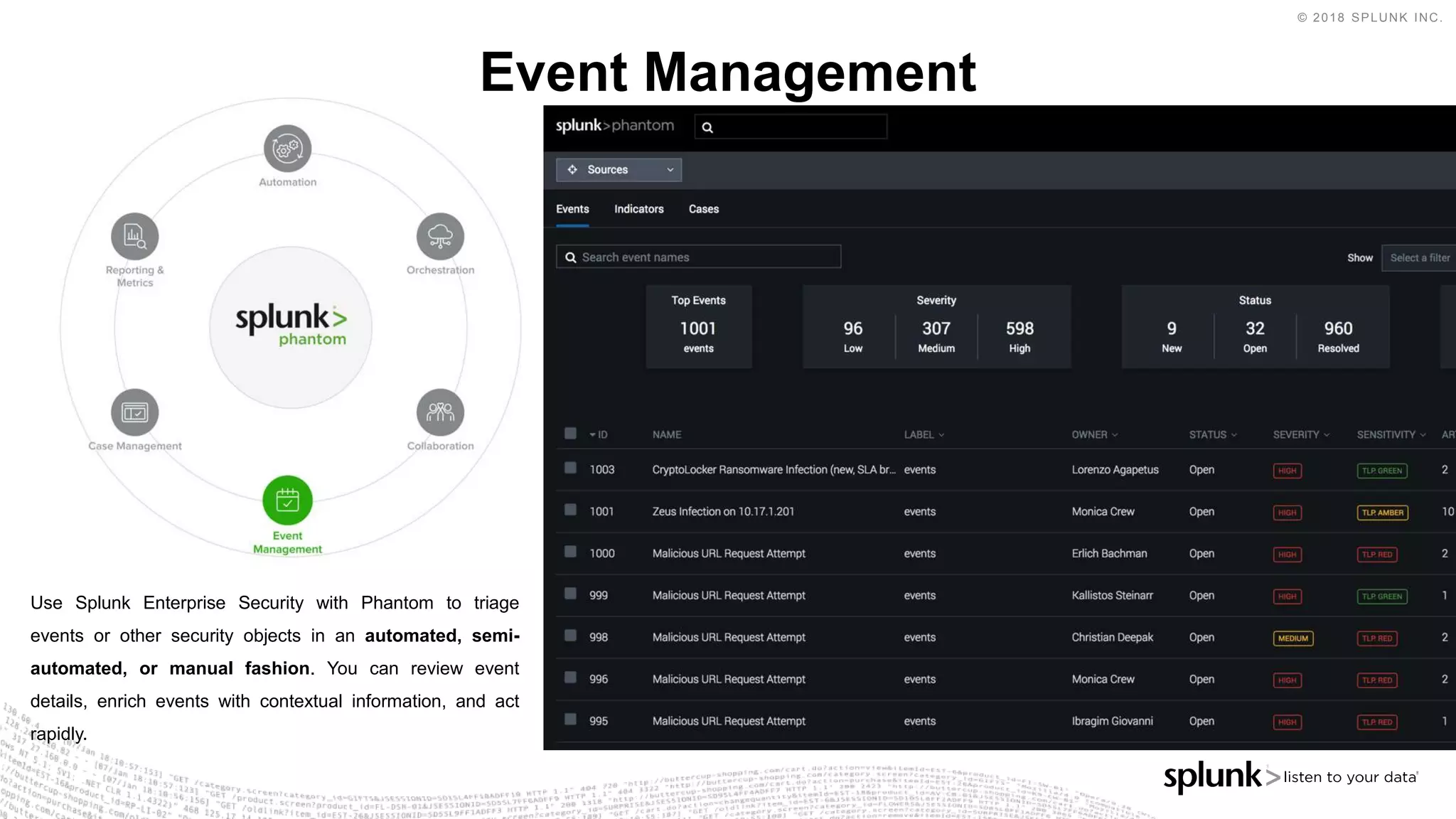
Task: Check the box for event 998
Action: (570, 636)
